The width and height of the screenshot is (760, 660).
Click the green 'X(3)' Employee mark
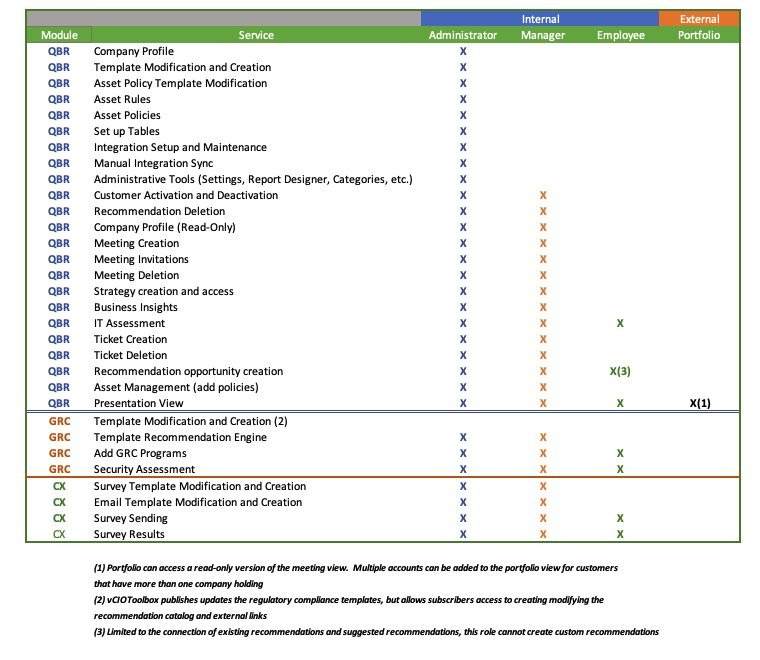click(620, 371)
